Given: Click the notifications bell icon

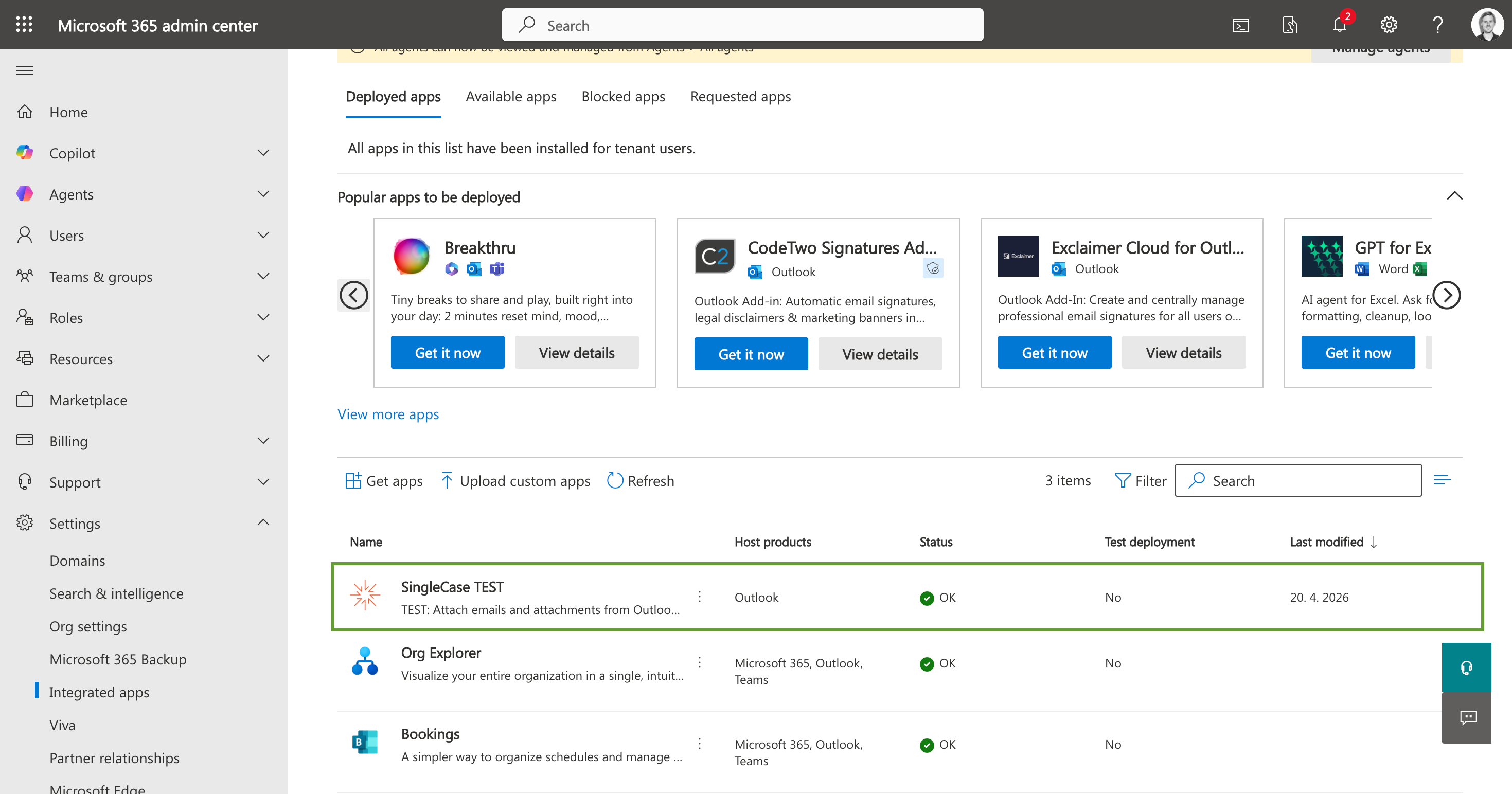Looking at the screenshot, I should pyautogui.click(x=1339, y=25).
